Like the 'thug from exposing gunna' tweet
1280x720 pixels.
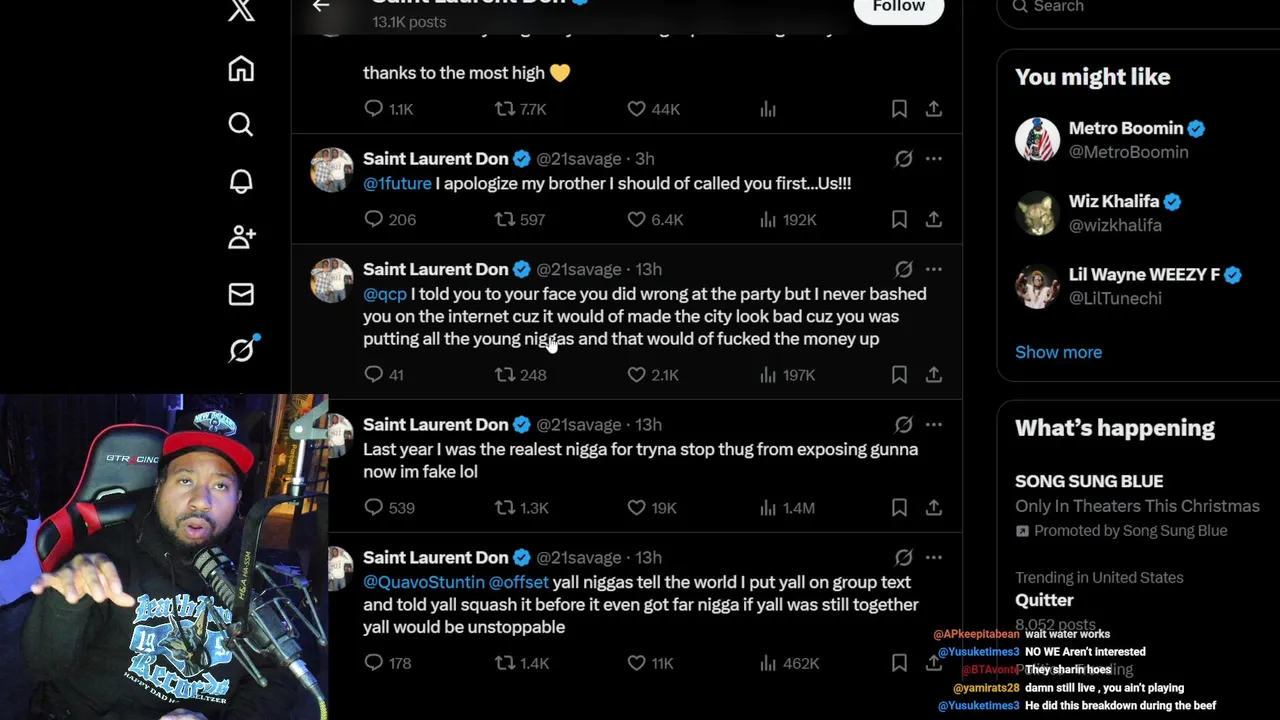click(x=636, y=507)
